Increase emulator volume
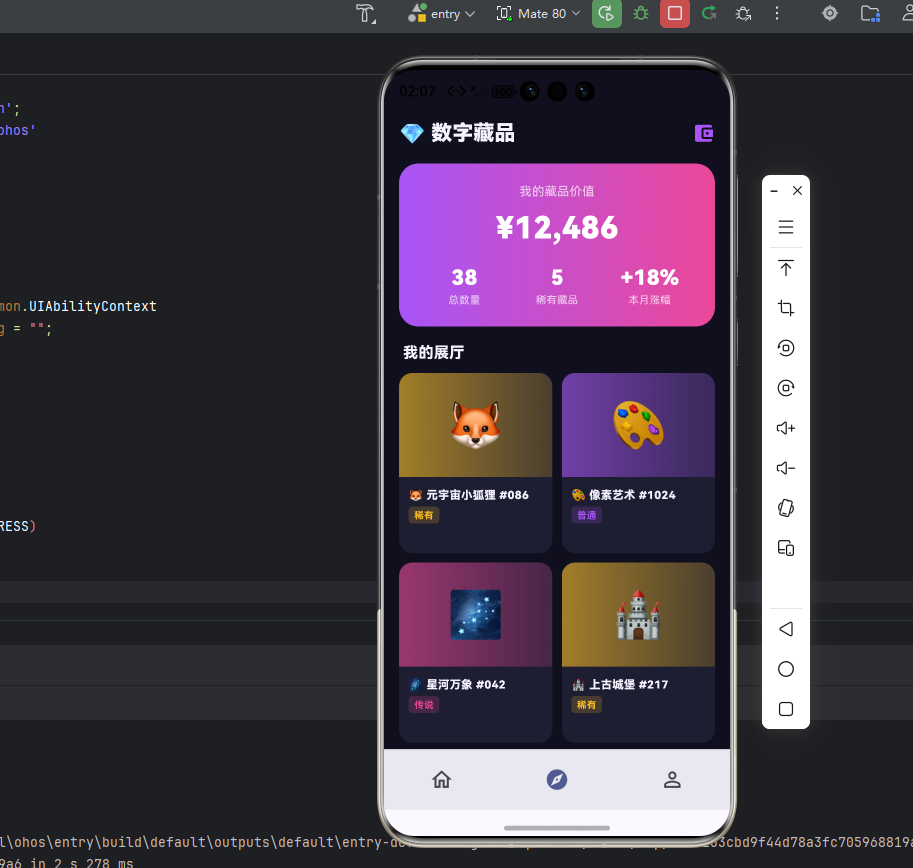Image resolution: width=913 pixels, height=868 pixels. click(x=785, y=428)
